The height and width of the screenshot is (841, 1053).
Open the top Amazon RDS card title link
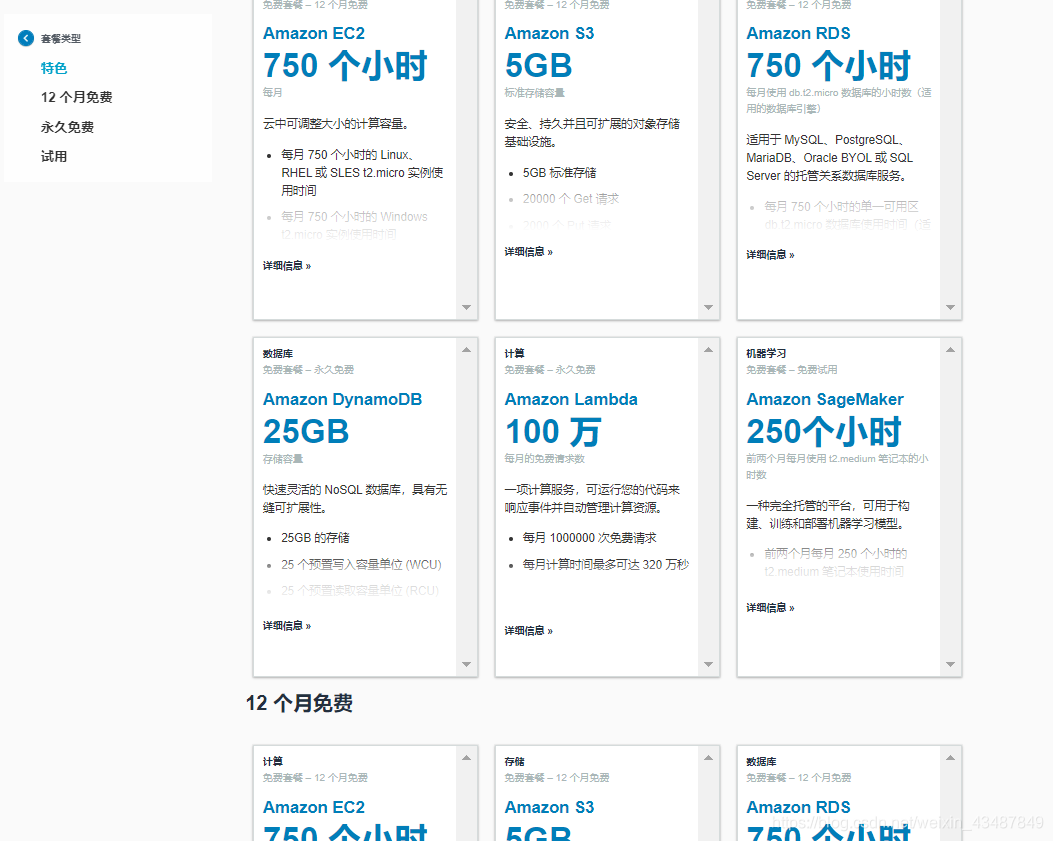point(798,33)
